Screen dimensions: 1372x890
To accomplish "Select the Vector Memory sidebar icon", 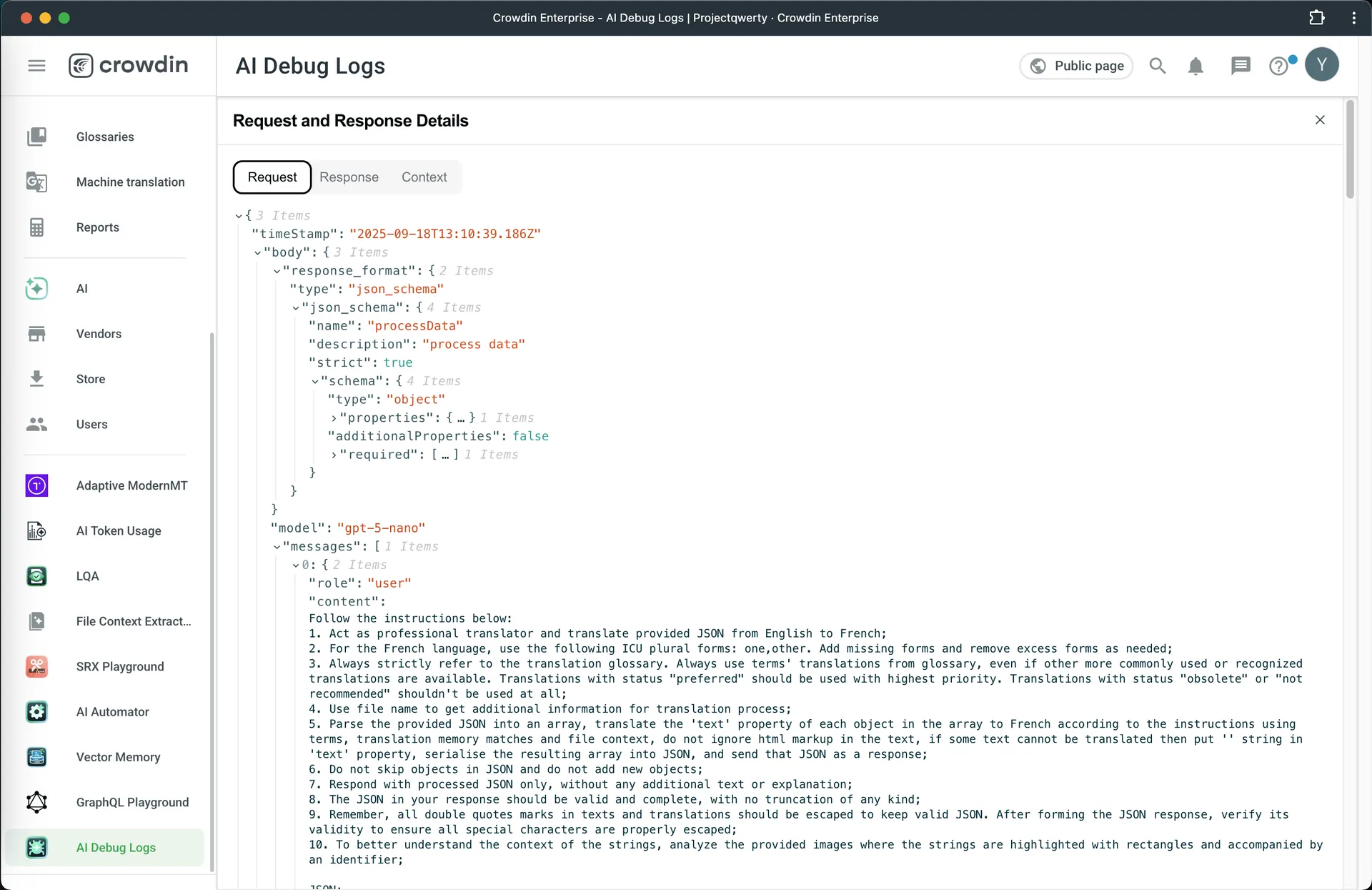I will click(x=36, y=757).
